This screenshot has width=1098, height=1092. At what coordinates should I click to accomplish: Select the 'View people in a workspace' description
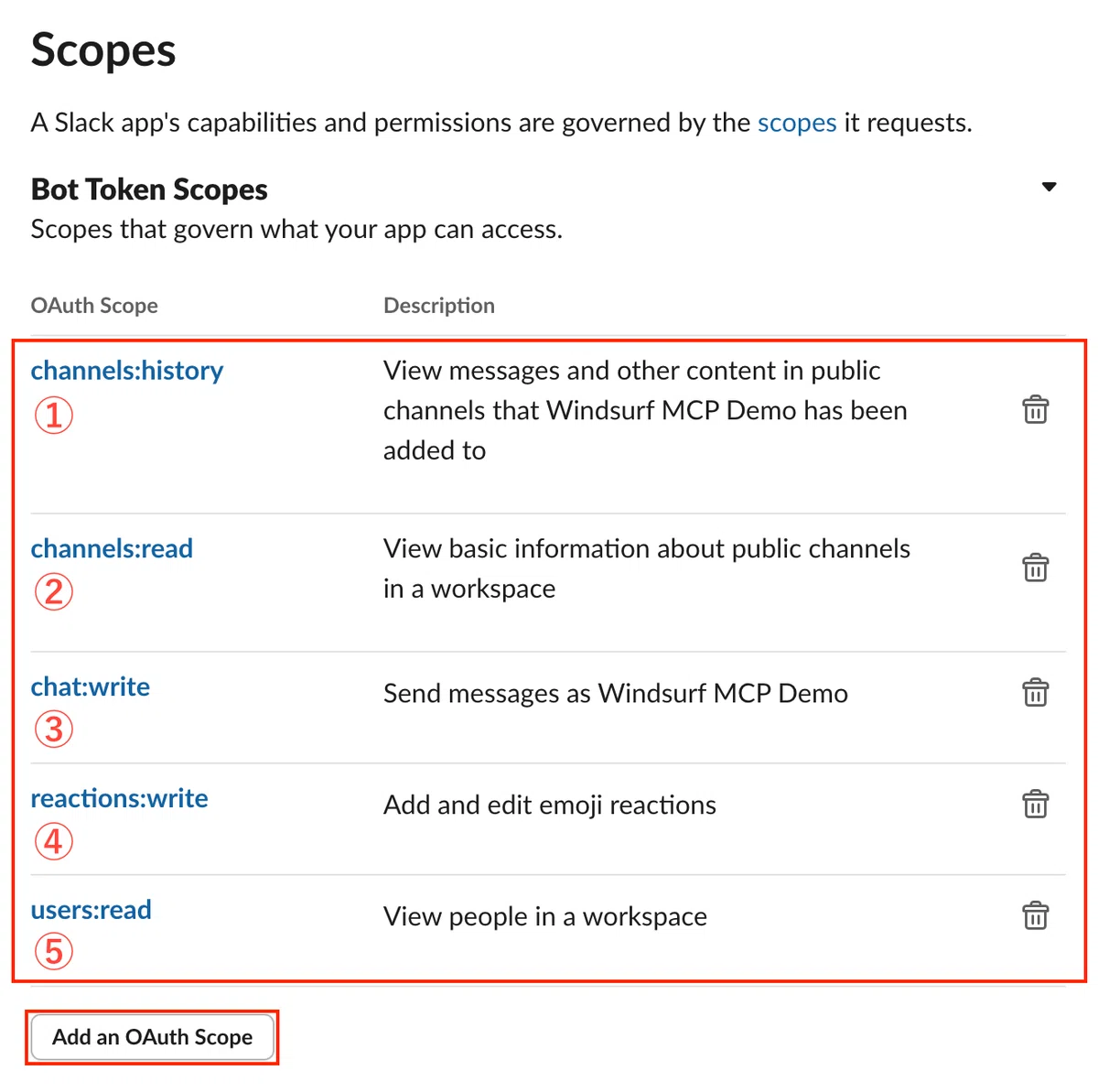coord(545,916)
